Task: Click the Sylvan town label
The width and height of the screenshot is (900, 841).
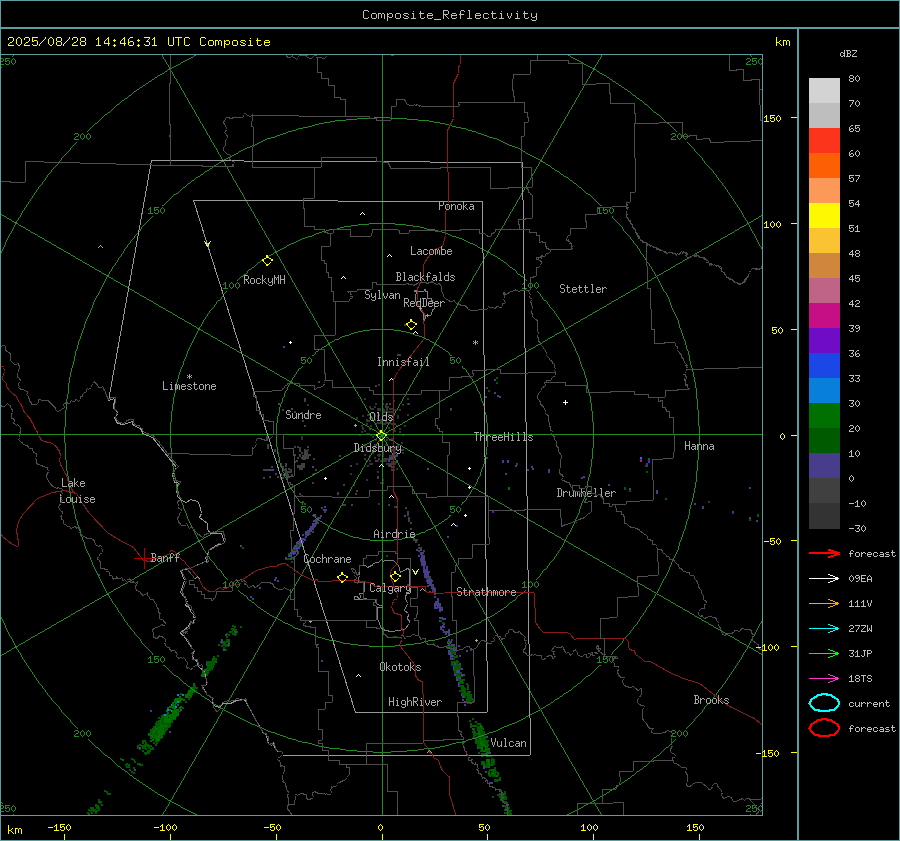Action: point(382,296)
